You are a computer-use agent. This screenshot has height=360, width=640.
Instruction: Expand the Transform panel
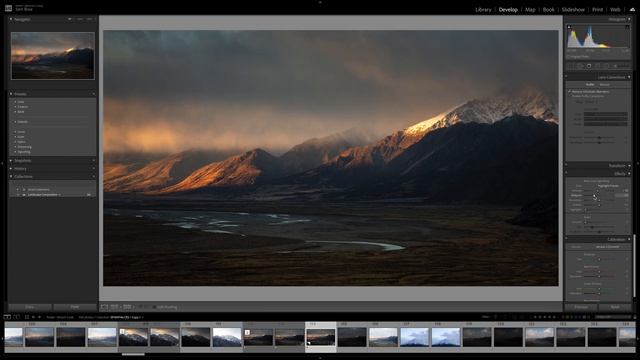(x=629, y=166)
